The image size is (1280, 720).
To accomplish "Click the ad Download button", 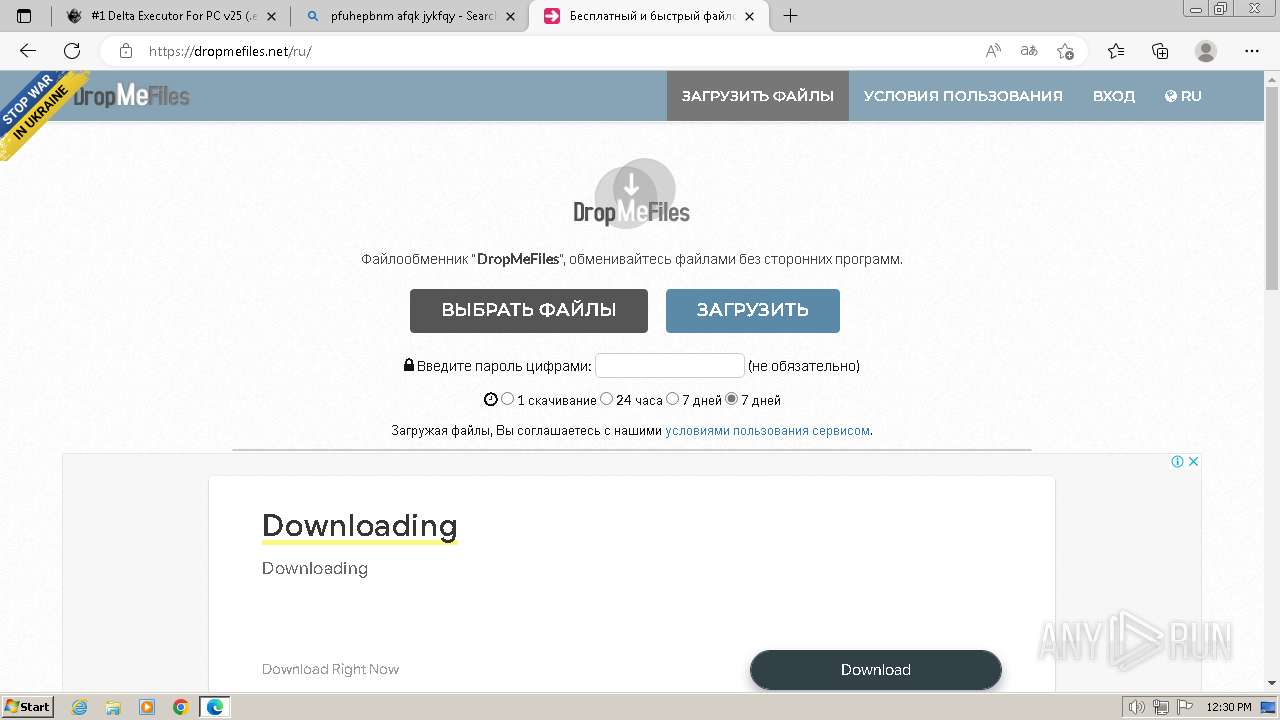I will (876, 669).
